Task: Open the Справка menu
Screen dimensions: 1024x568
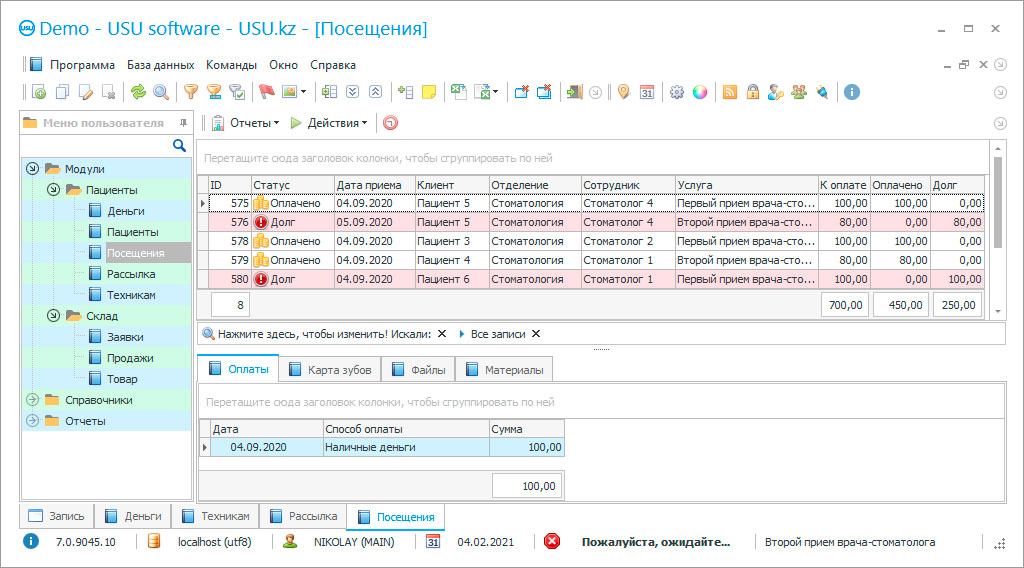Action: click(332, 65)
